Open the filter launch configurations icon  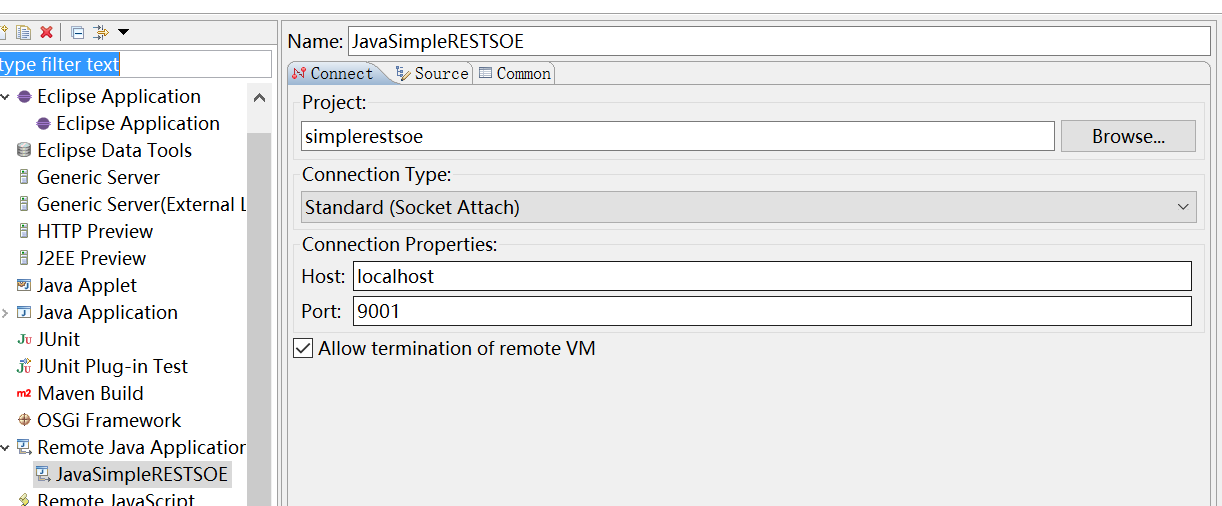tap(101, 32)
